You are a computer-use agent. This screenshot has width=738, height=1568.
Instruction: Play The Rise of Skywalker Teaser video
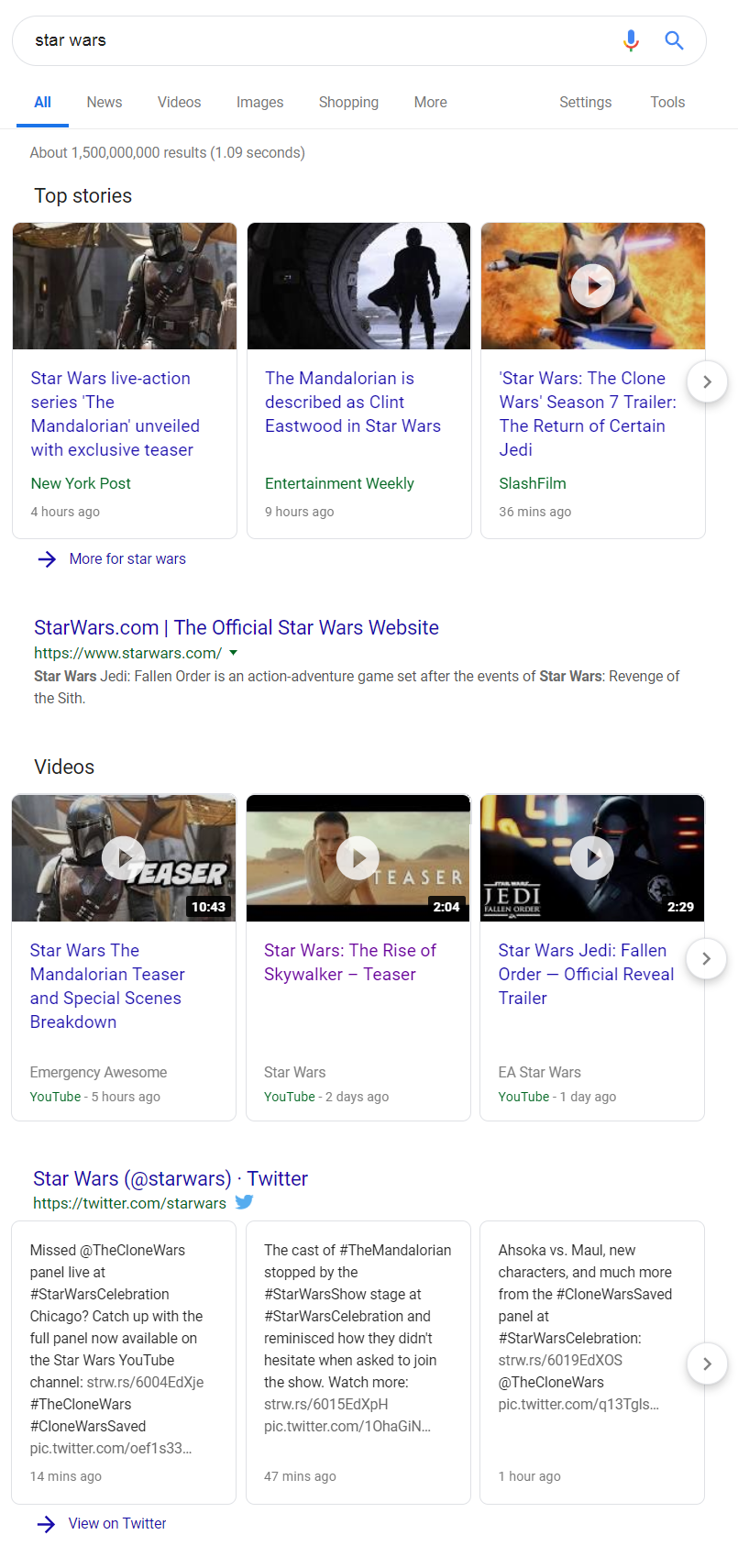[x=358, y=858]
